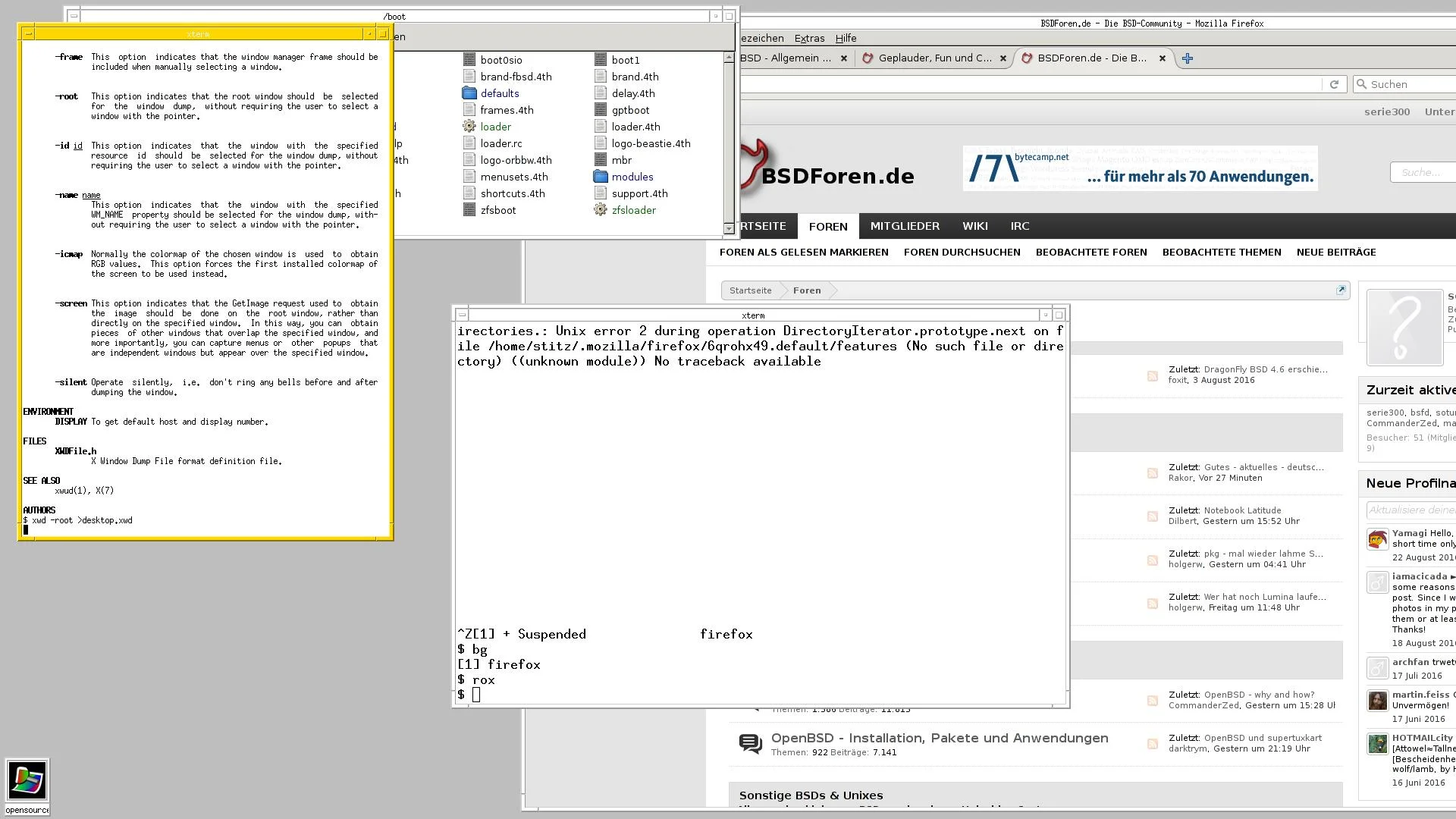Screen dimensions: 1456x819
Task: Open the IRC navigation tab
Action: pos(1019,226)
